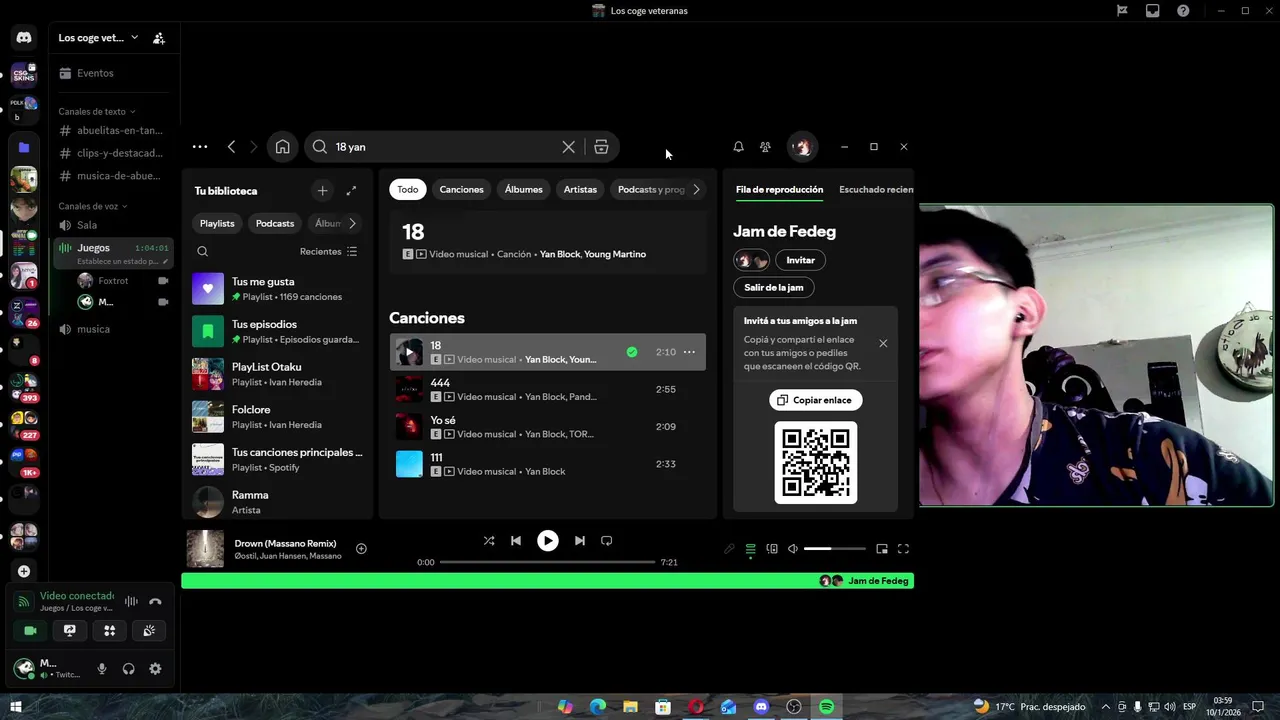Image resolution: width=1280 pixels, height=720 pixels.
Task: Open friend activity icon in Spotify
Action: pos(765,147)
